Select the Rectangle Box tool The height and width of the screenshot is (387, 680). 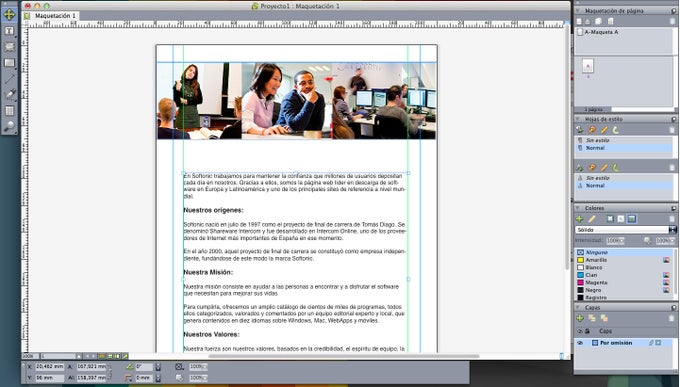pyautogui.click(x=9, y=63)
